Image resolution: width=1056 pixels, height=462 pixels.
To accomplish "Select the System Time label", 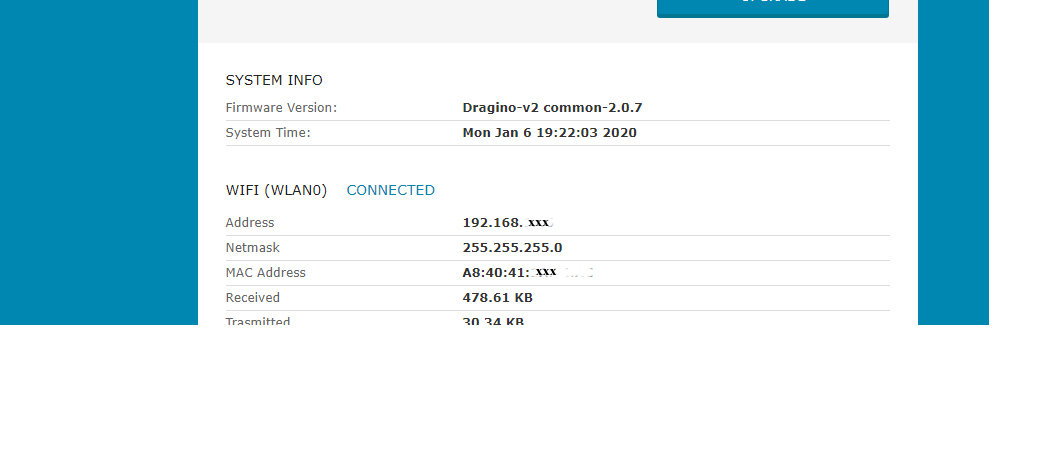I will point(268,132).
